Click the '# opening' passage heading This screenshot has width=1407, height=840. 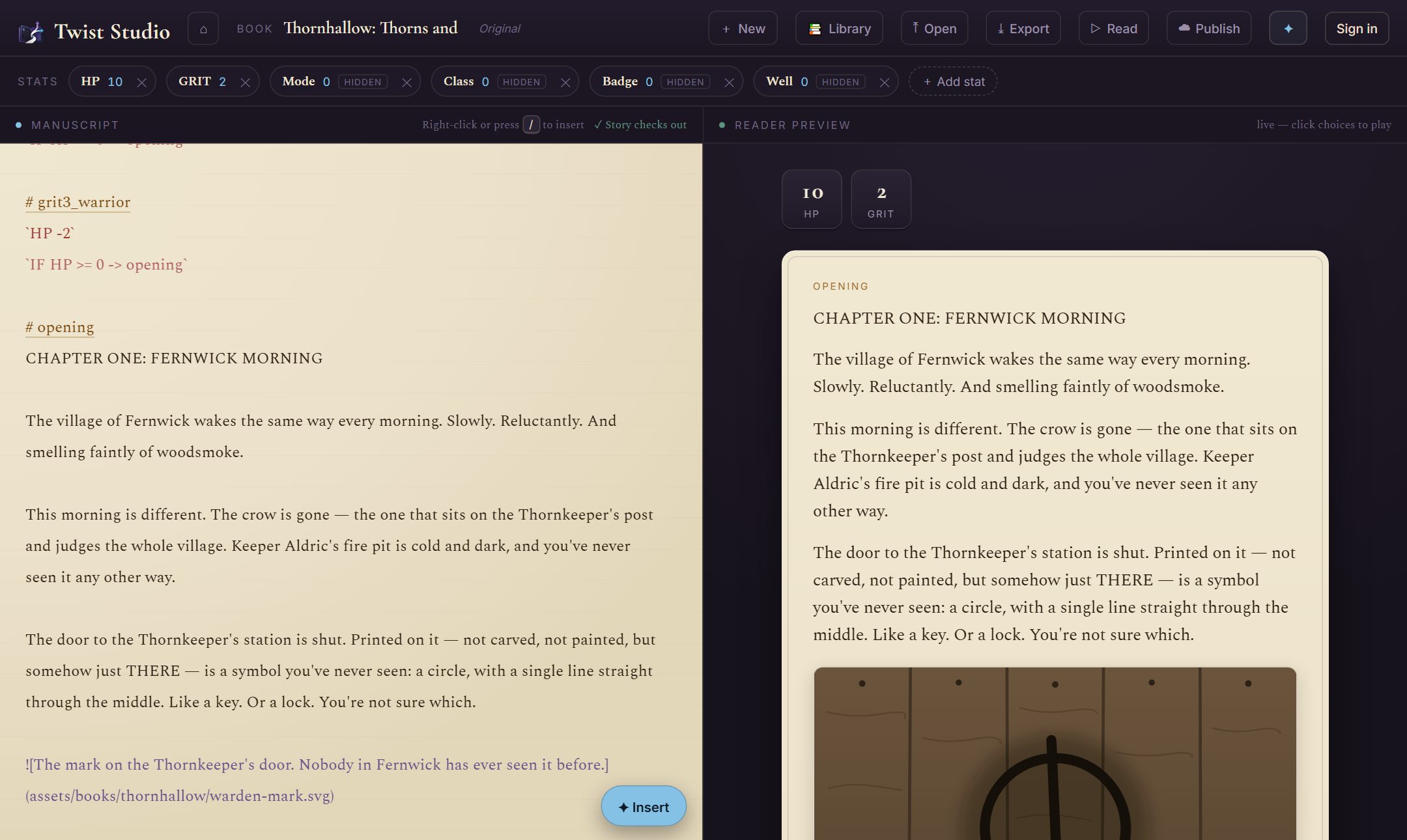tap(59, 327)
